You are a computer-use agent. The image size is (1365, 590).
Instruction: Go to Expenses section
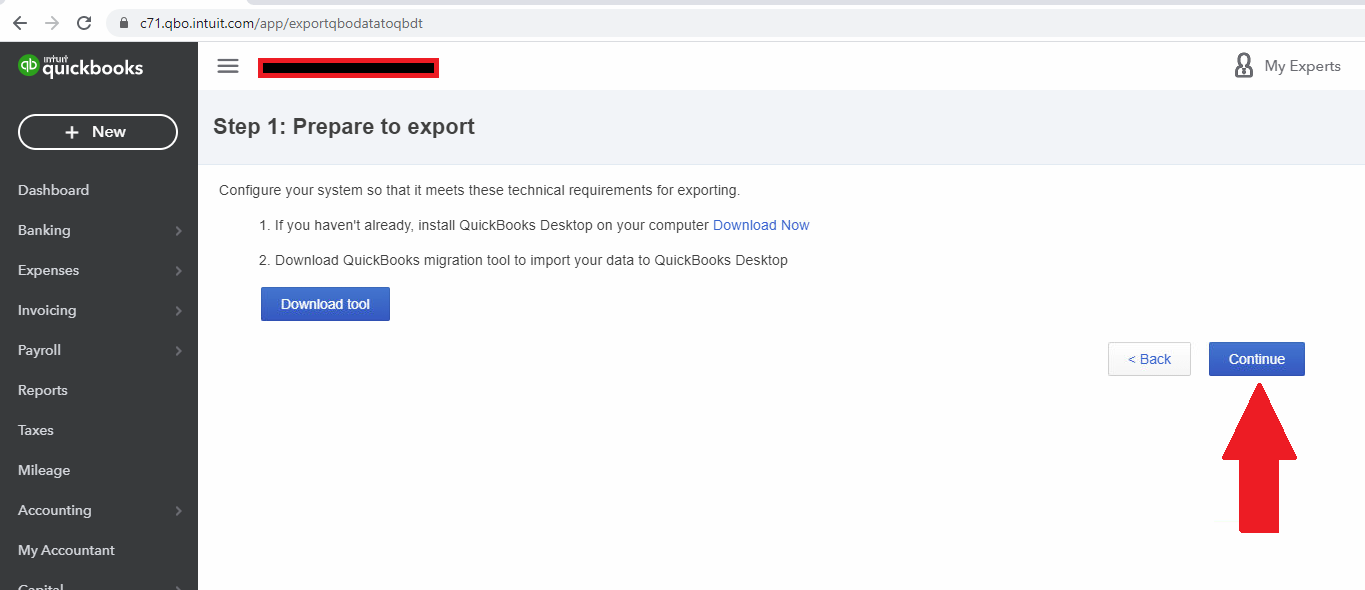(x=48, y=270)
